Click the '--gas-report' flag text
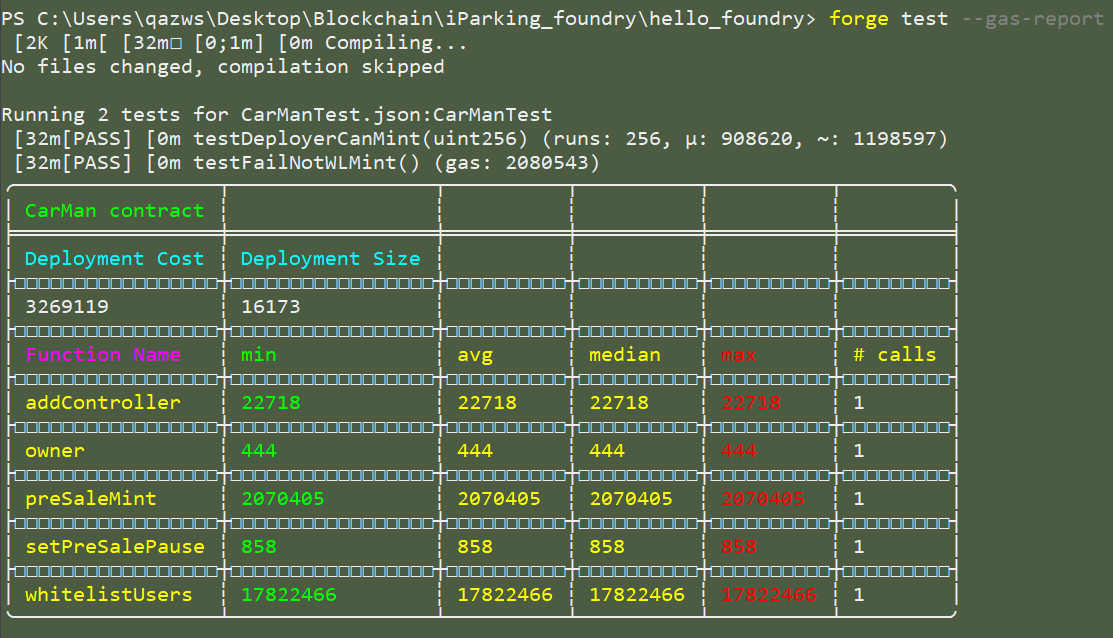 tap(1032, 18)
